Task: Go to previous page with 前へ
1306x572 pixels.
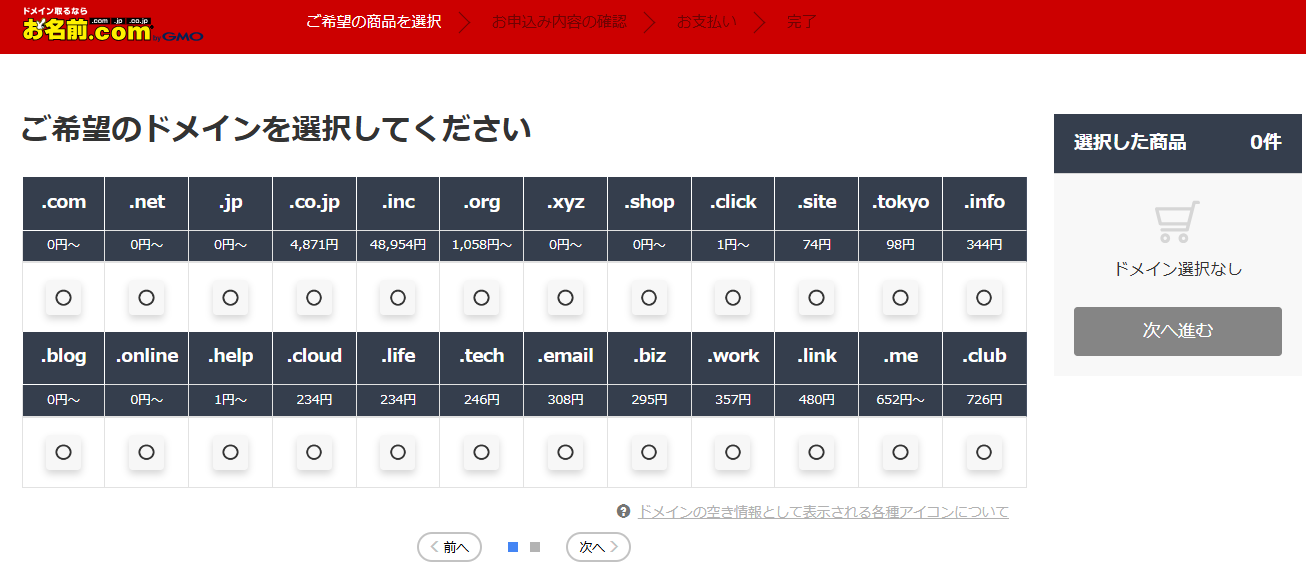Action: pyautogui.click(x=449, y=547)
